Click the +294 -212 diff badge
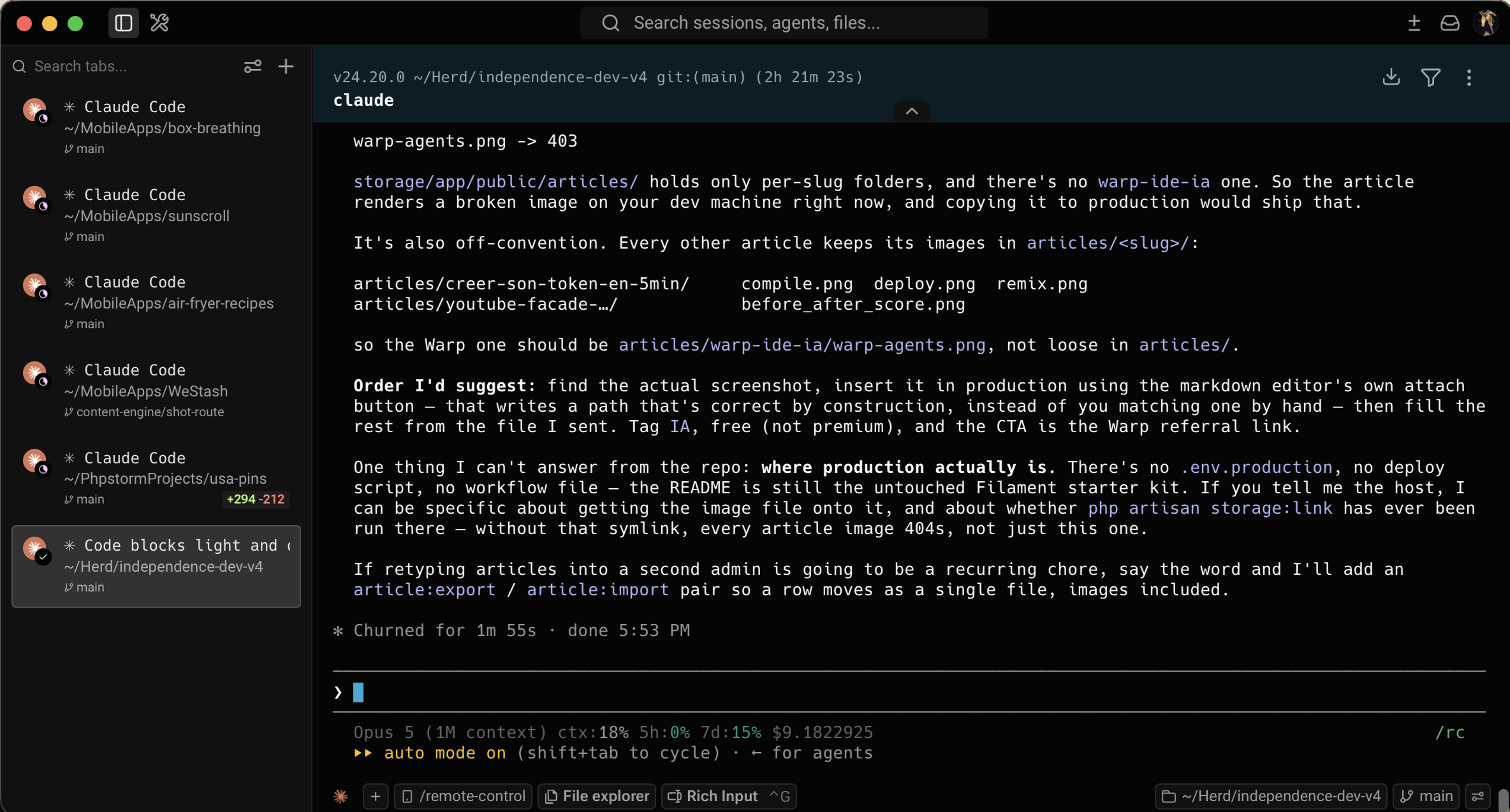The height and width of the screenshot is (812, 1510). click(256, 499)
